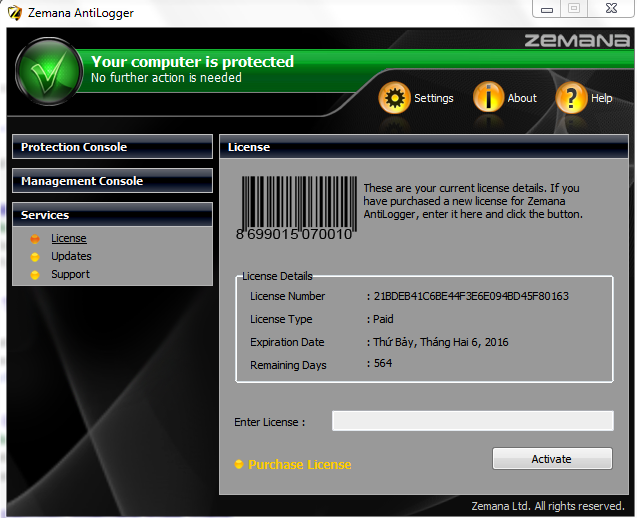Click the About label
The height and width of the screenshot is (518, 637).
pos(522,98)
